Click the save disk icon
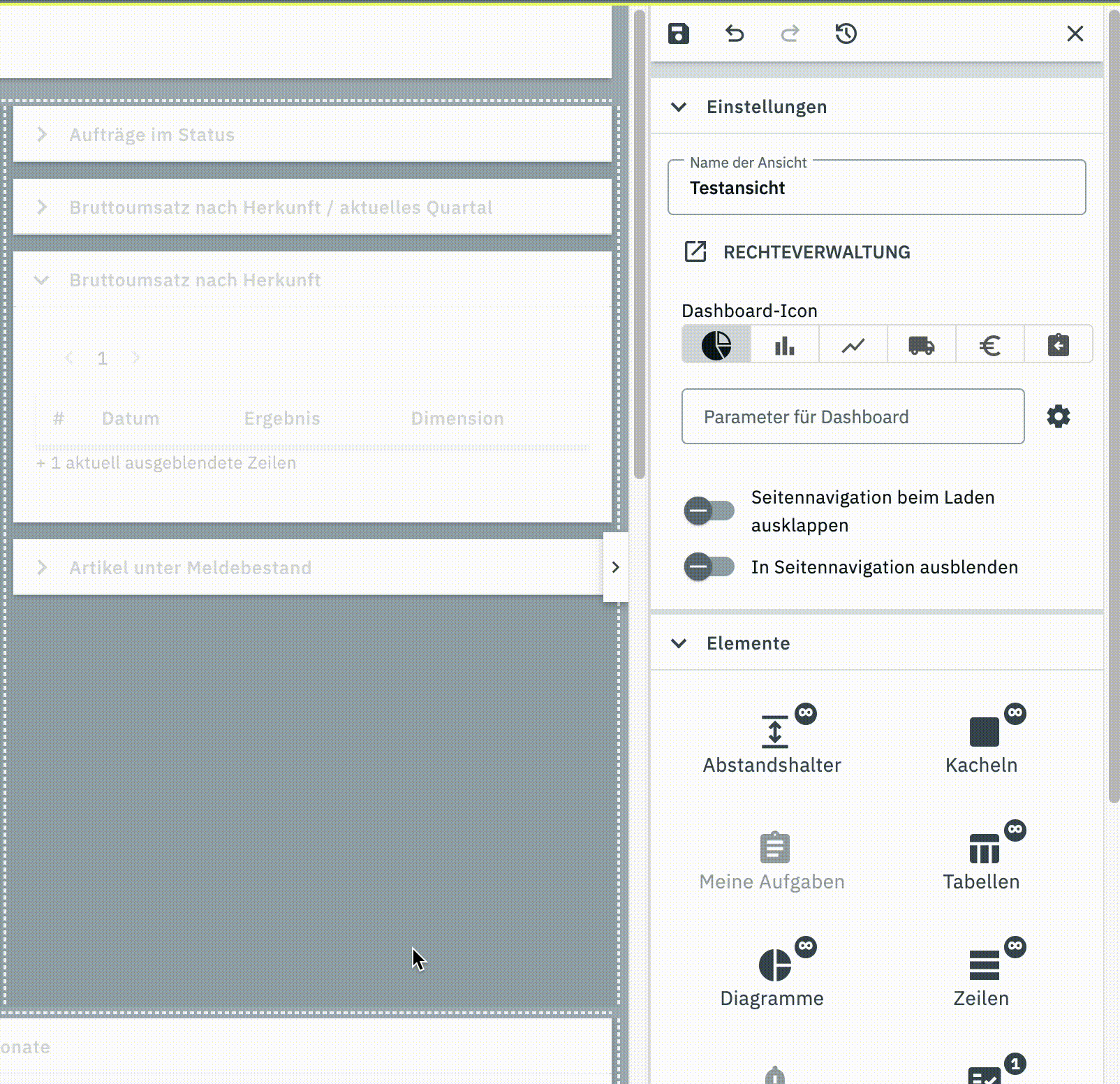This screenshot has width=1120, height=1084. [678, 34]
